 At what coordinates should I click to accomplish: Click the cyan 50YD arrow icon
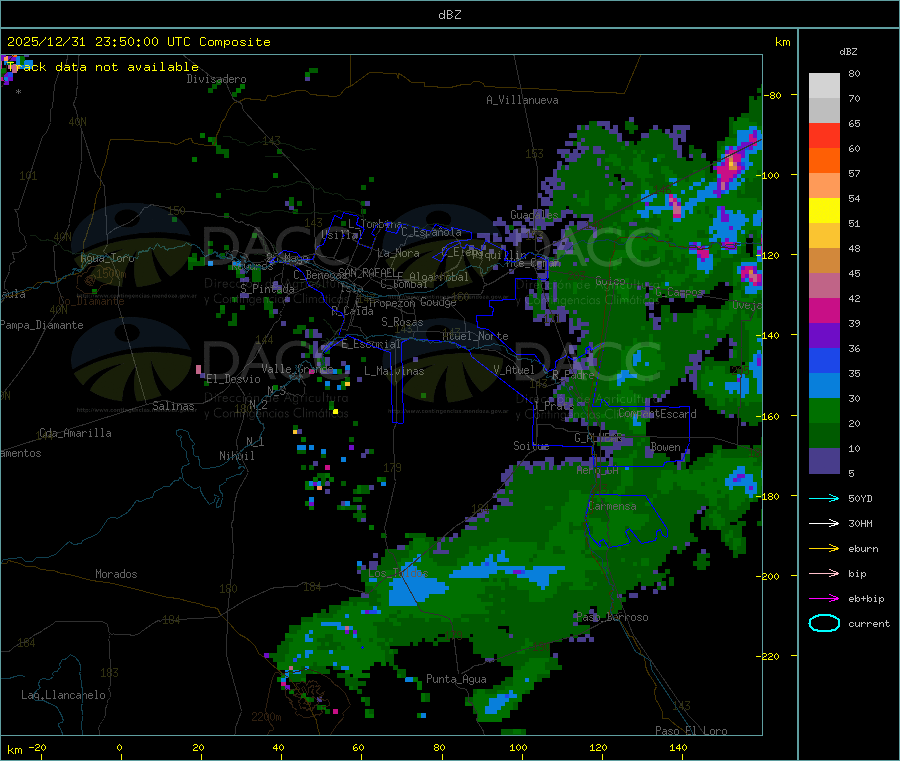[x=824, y=498]
